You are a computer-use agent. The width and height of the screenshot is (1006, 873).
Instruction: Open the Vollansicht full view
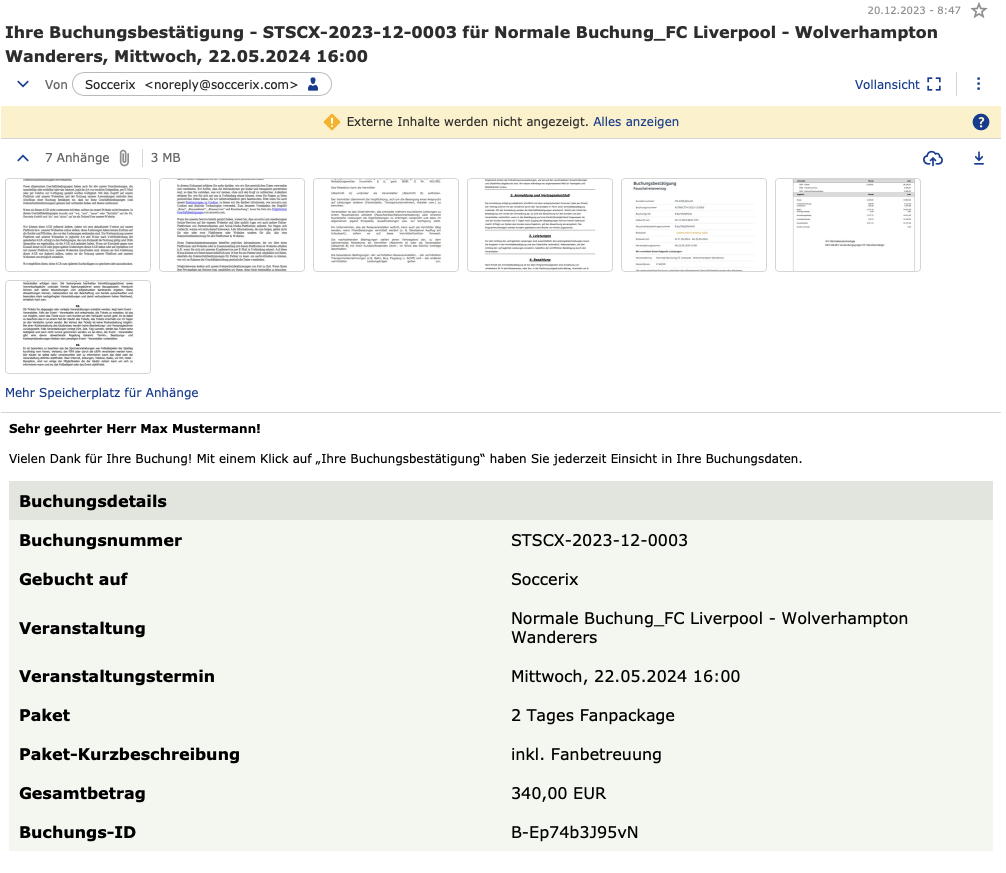pos(898,85)
